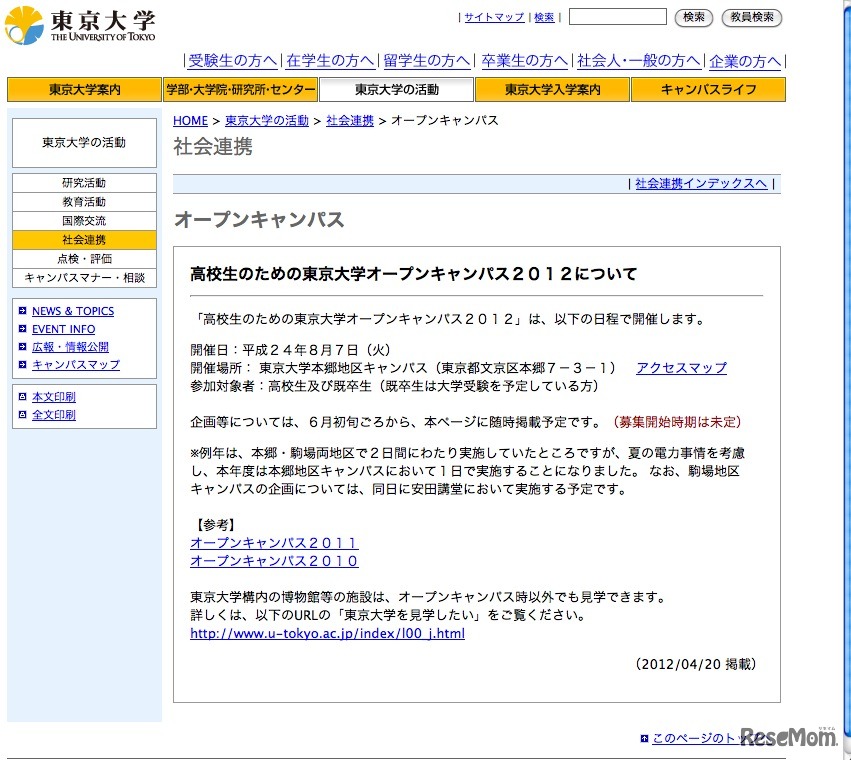This screenshot has height=760, width=851.
Task: Click the ReseMom logo
Action: pos(788,736)
